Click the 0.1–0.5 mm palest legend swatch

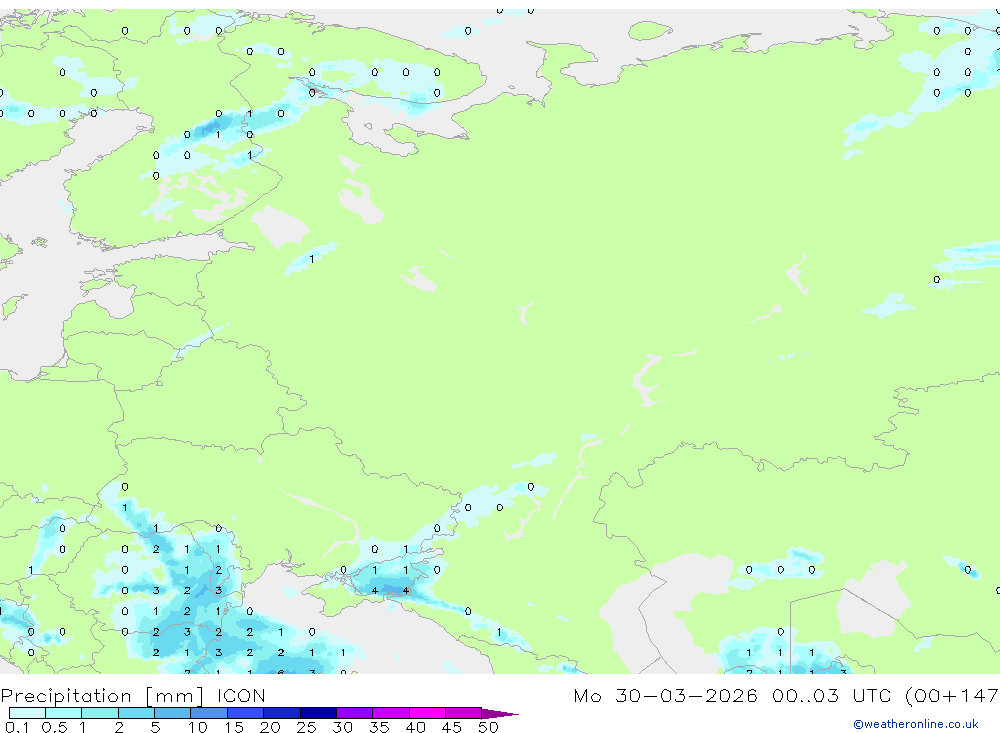coord(27,713)
